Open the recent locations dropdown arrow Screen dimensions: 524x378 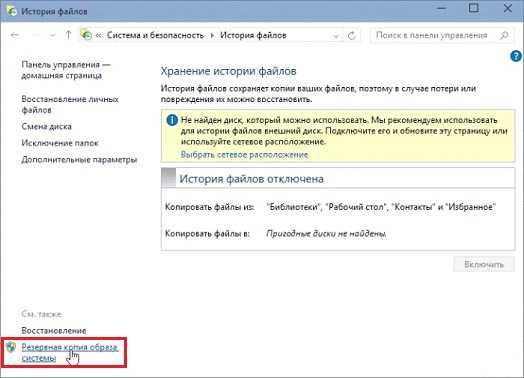click(52, 35)
